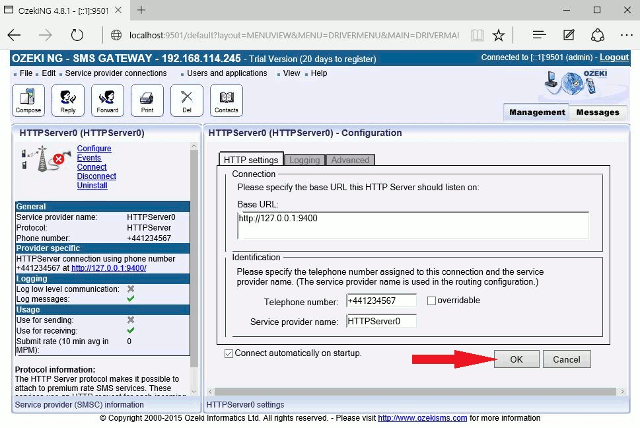
Task: Click the Disconnect link
Action: click(97, 176)
